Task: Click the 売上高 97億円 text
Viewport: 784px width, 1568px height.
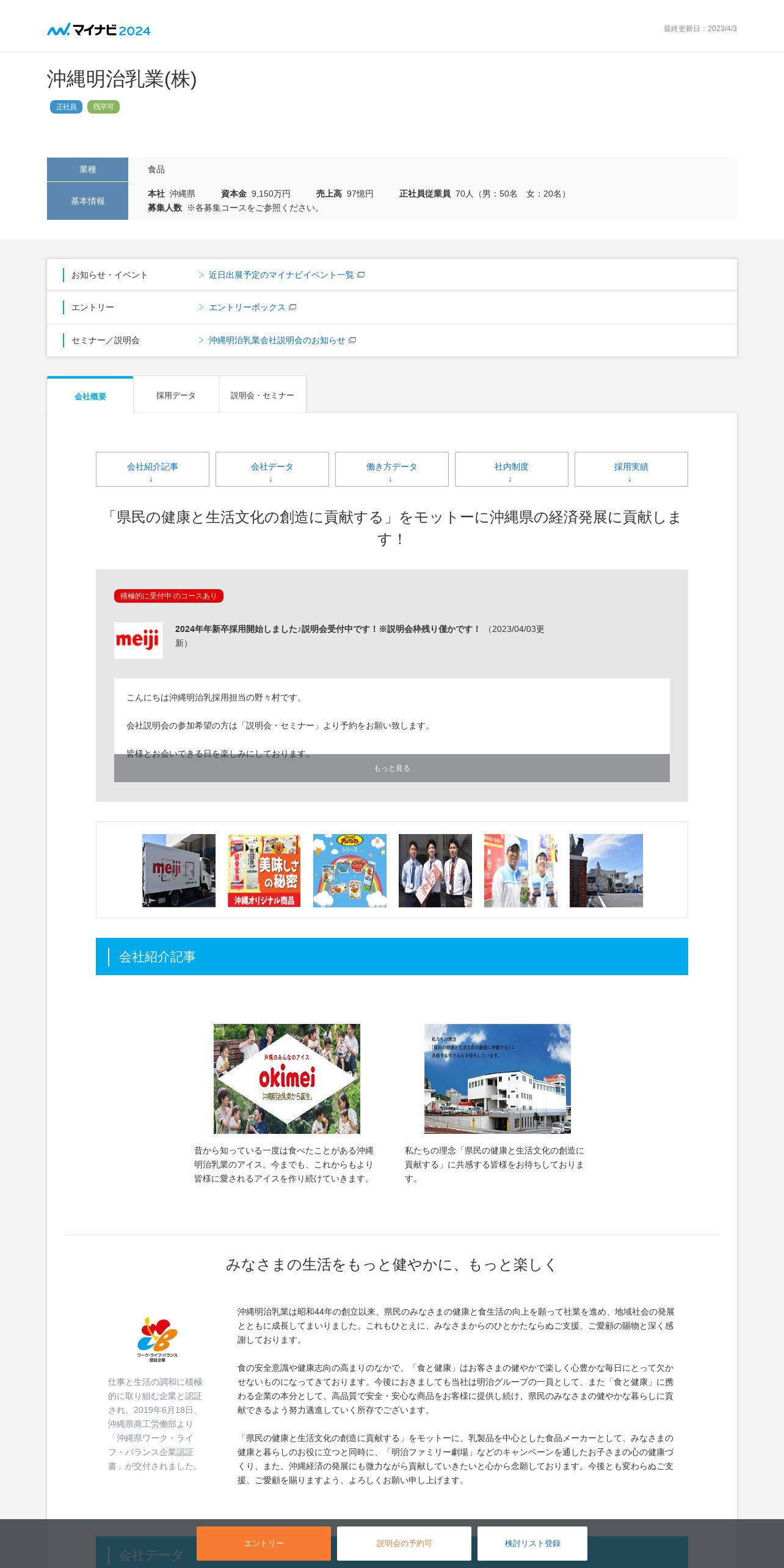Action: tap(344, 194)
